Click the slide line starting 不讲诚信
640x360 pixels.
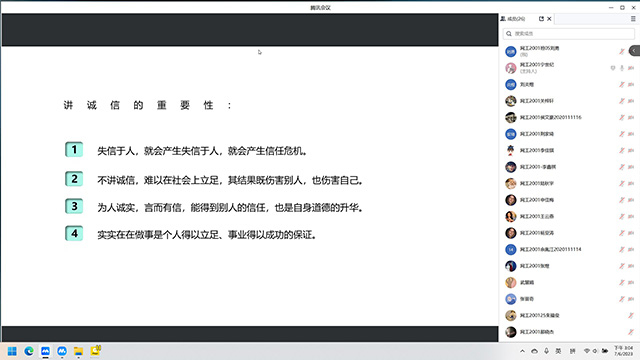[x=230, y=180]
